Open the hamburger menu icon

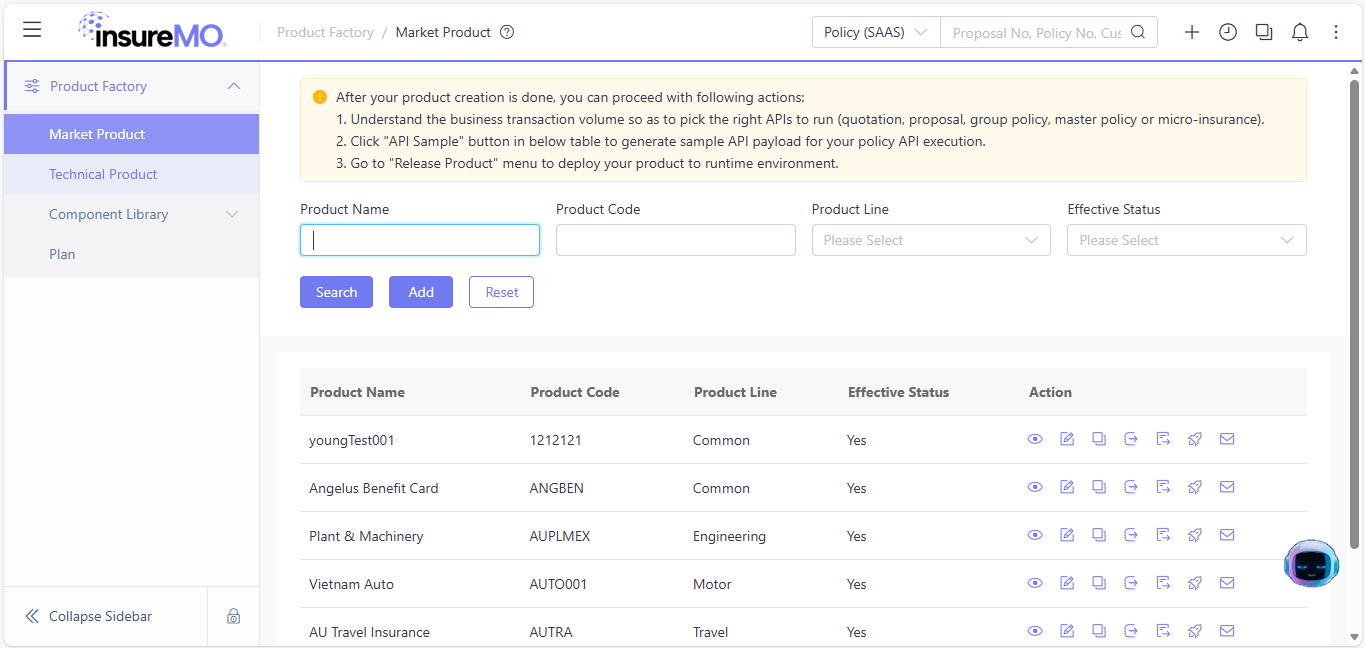click(x=32, y=30)
